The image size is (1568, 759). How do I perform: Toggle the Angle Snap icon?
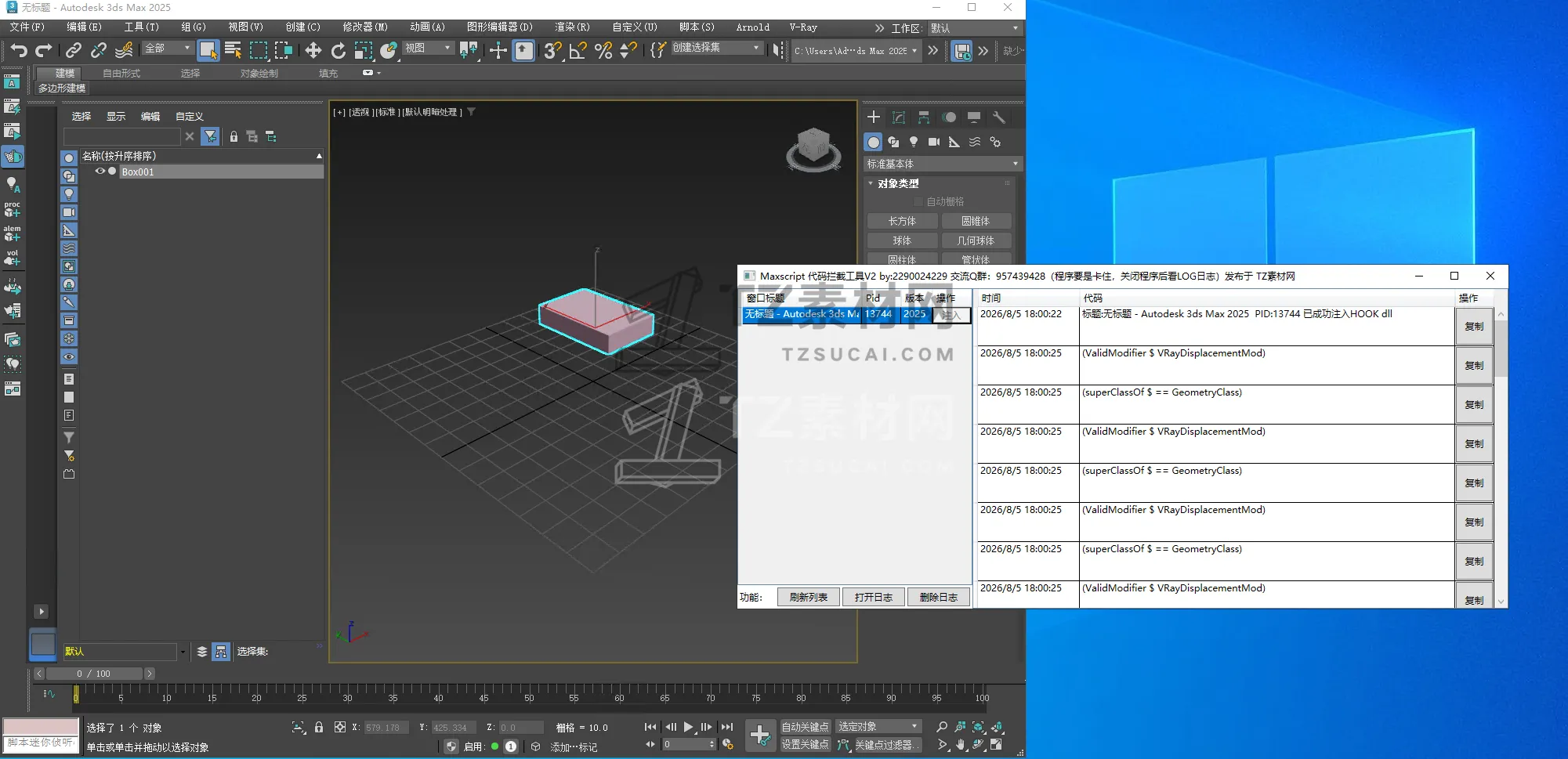(578, 51)
